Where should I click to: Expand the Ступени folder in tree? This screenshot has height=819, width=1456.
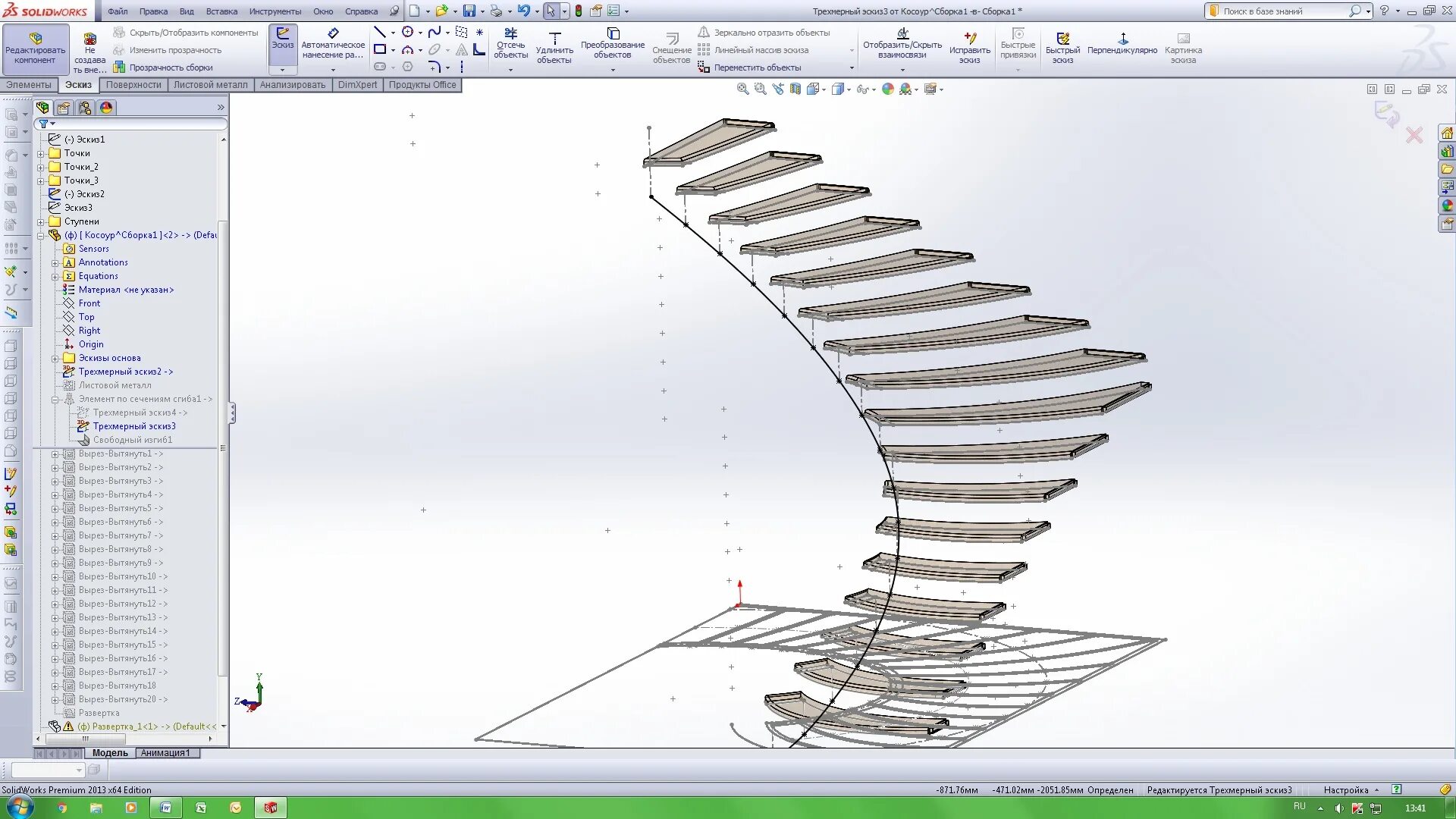coord(41,221)
